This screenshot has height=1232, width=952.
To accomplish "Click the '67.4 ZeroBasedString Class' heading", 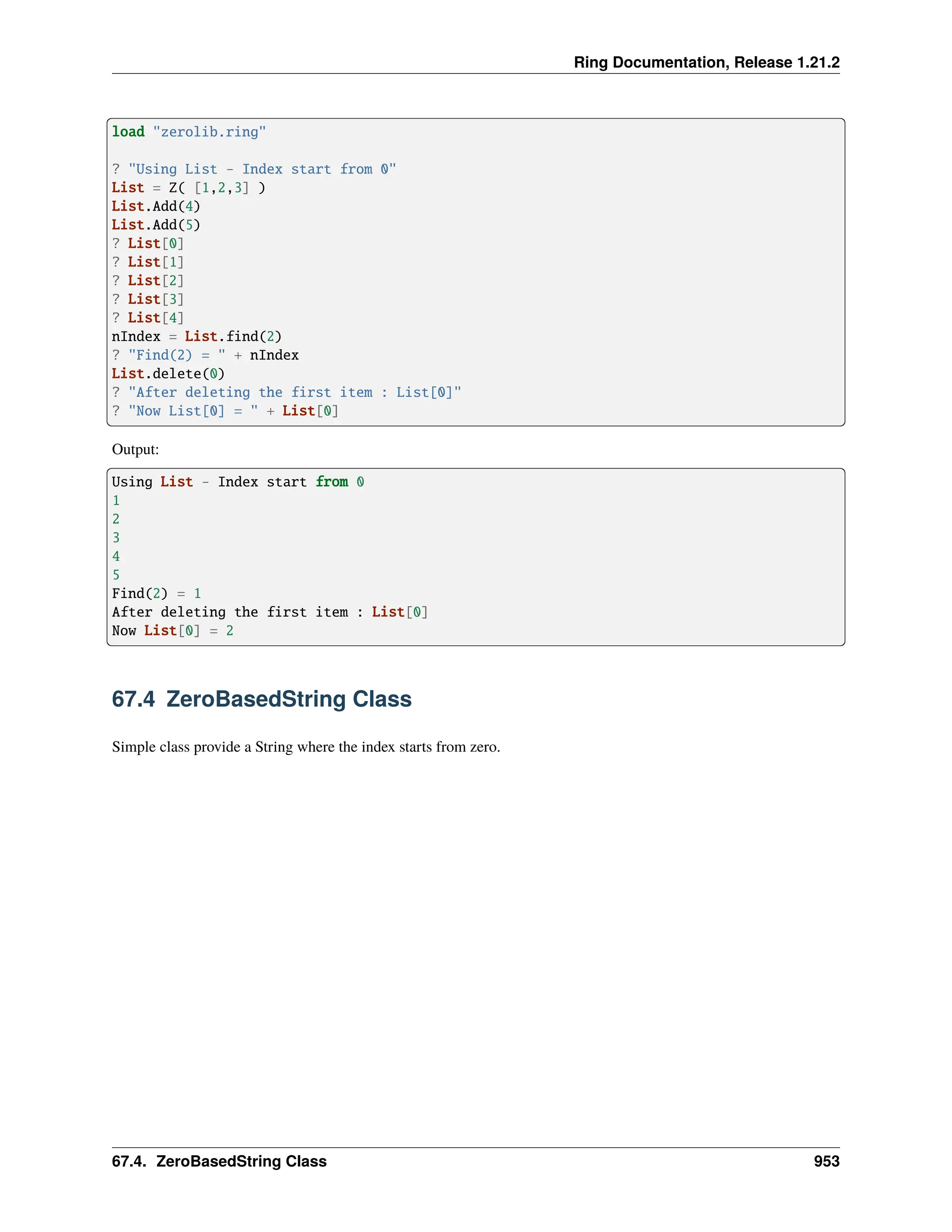I will (x=262, y=699).
